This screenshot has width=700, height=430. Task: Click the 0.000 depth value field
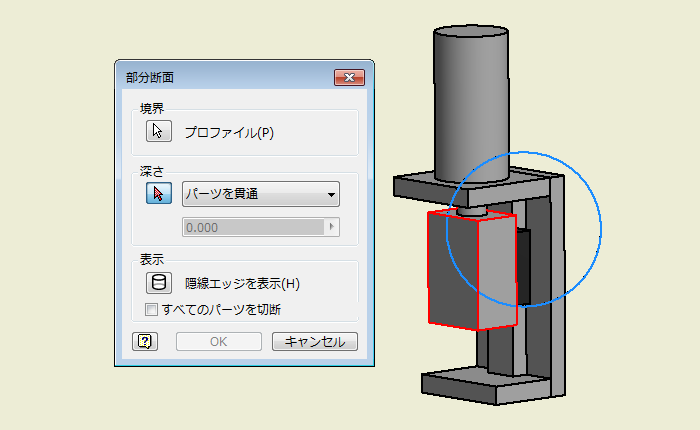pyautogui.click(x=253, y=227)
